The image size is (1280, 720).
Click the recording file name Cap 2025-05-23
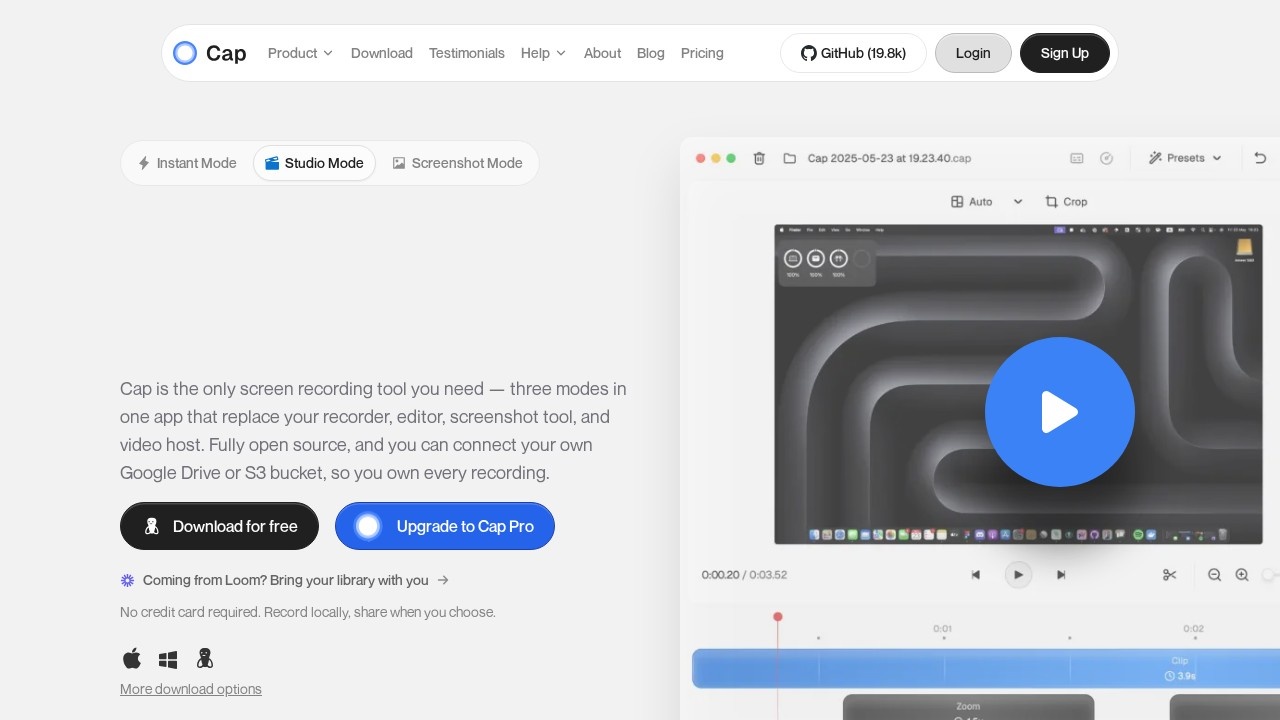point(889,158)
